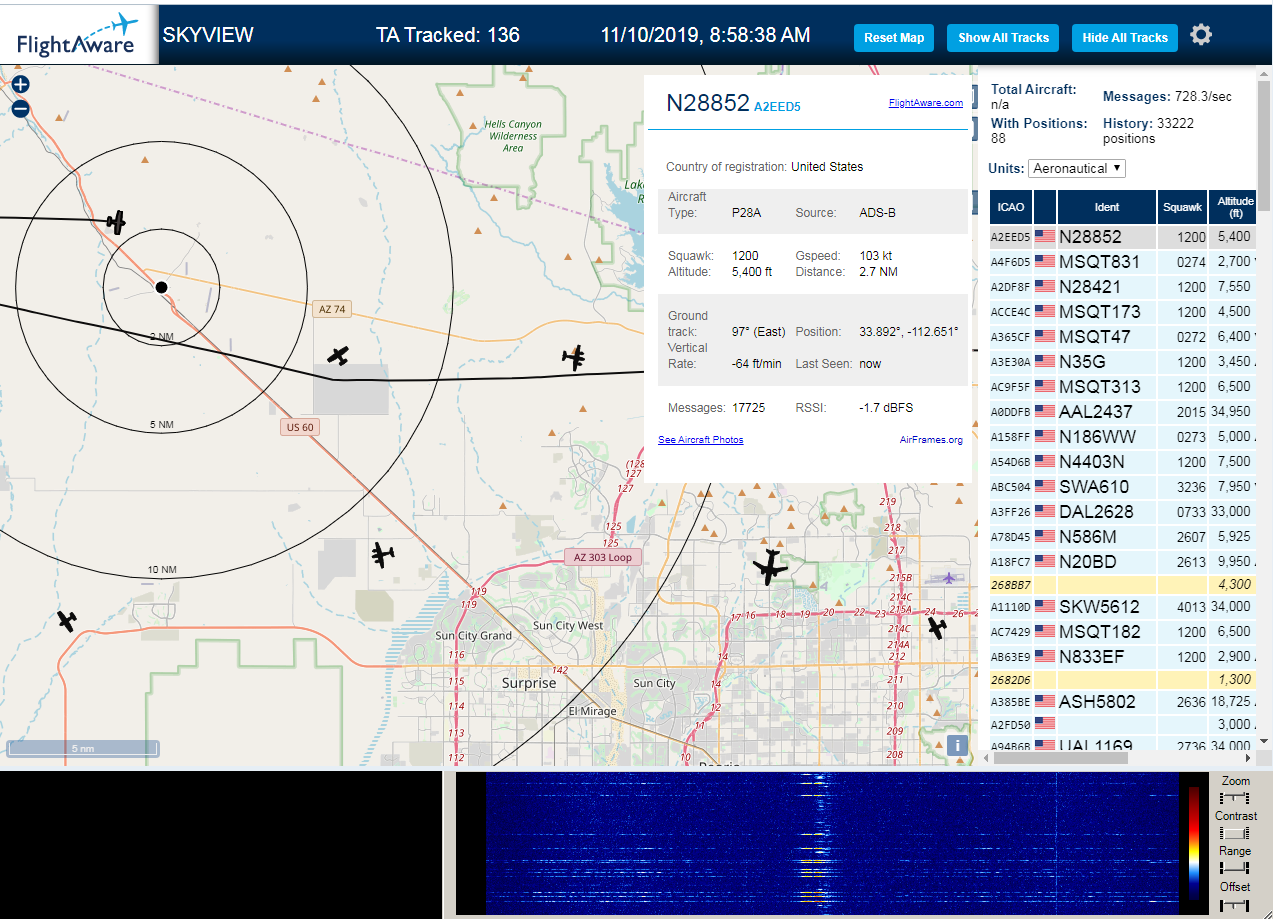The image size is (1273, 919).
Task: Select aircraft icon below the AZ 74 label
Action: [339, 355]
